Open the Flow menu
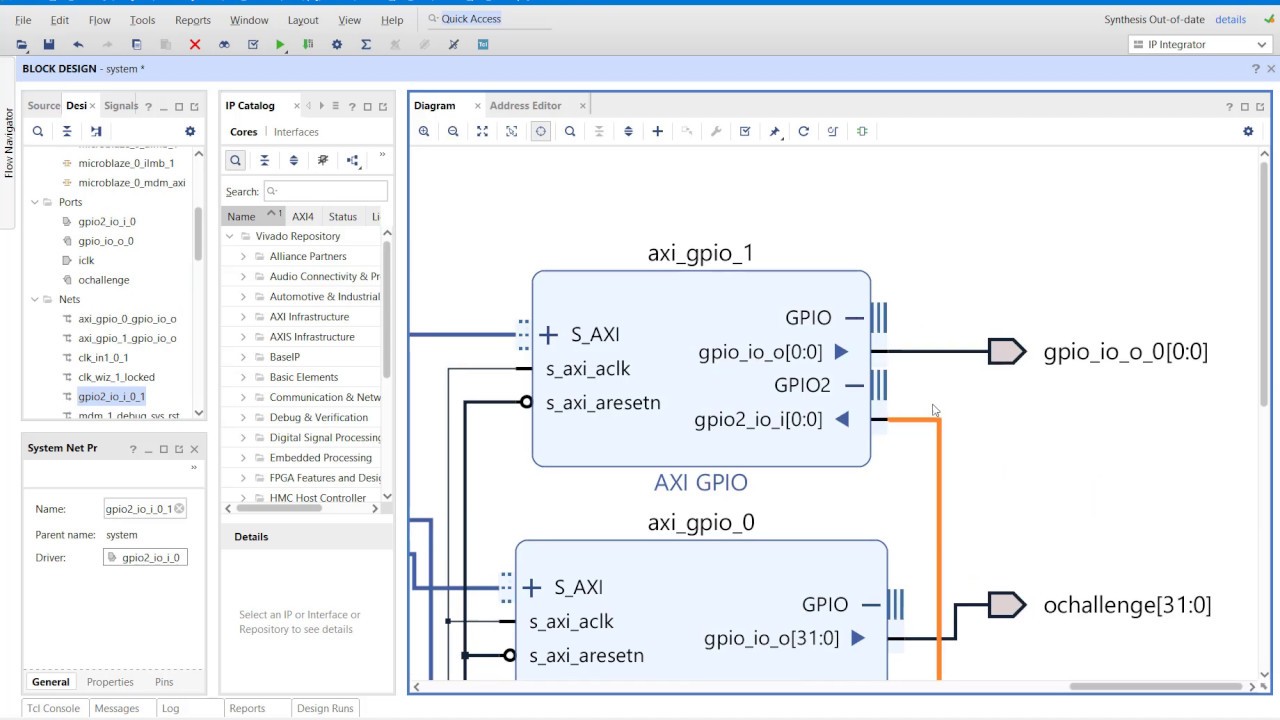Screen dimensions: 1280x720 99,20
